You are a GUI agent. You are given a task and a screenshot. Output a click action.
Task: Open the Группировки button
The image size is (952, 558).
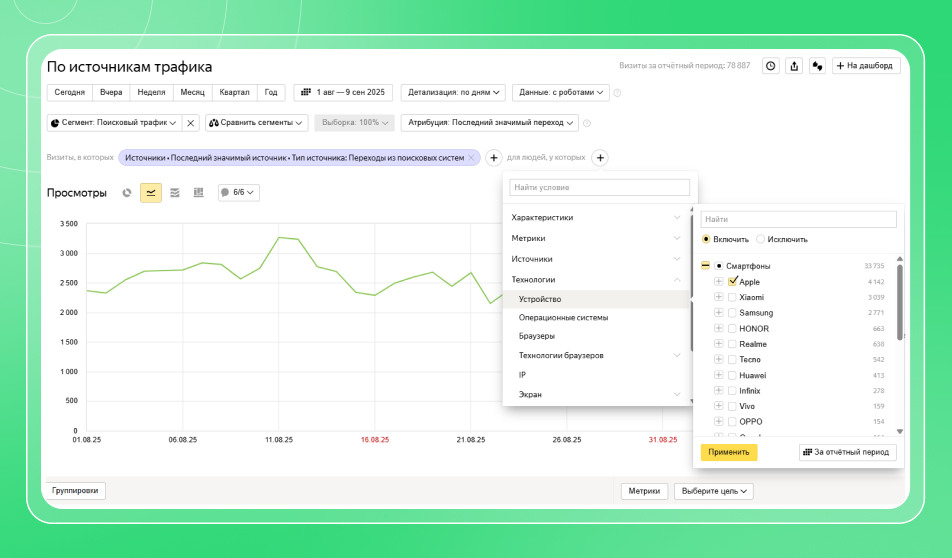click(75, 491)
